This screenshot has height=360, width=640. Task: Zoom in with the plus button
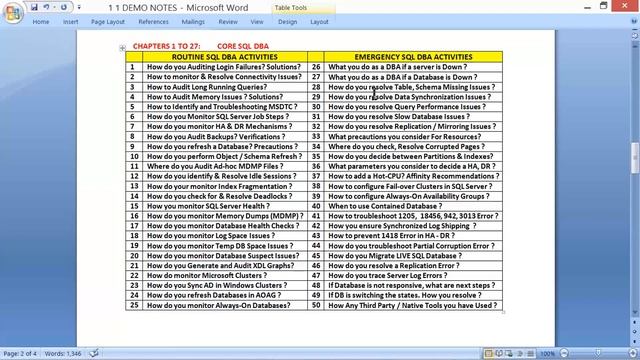633,353
